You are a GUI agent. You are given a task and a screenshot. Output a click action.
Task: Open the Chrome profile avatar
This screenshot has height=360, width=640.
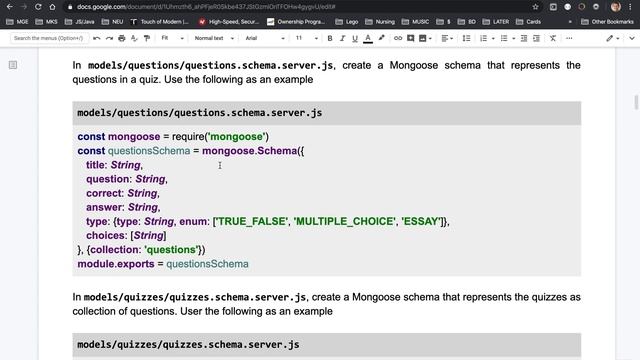coord(616,7)
